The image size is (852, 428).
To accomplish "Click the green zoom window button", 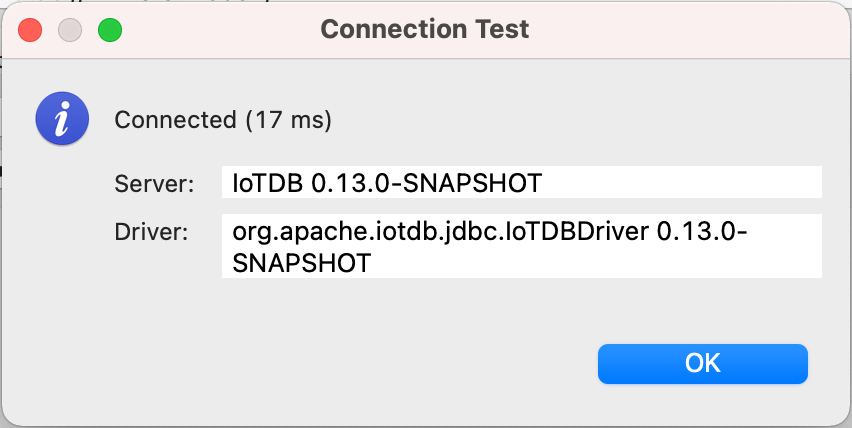I will click(109, 30).
